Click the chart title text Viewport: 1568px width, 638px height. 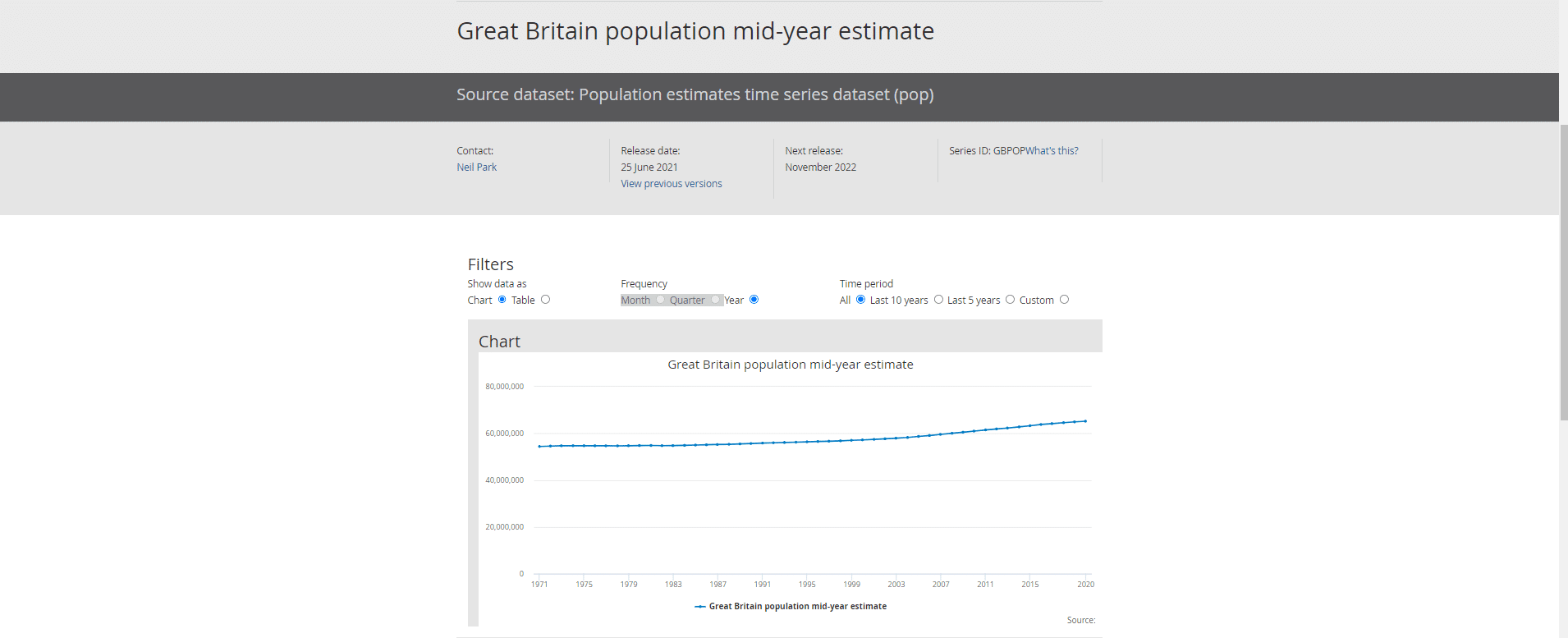(x=790, y=365)
